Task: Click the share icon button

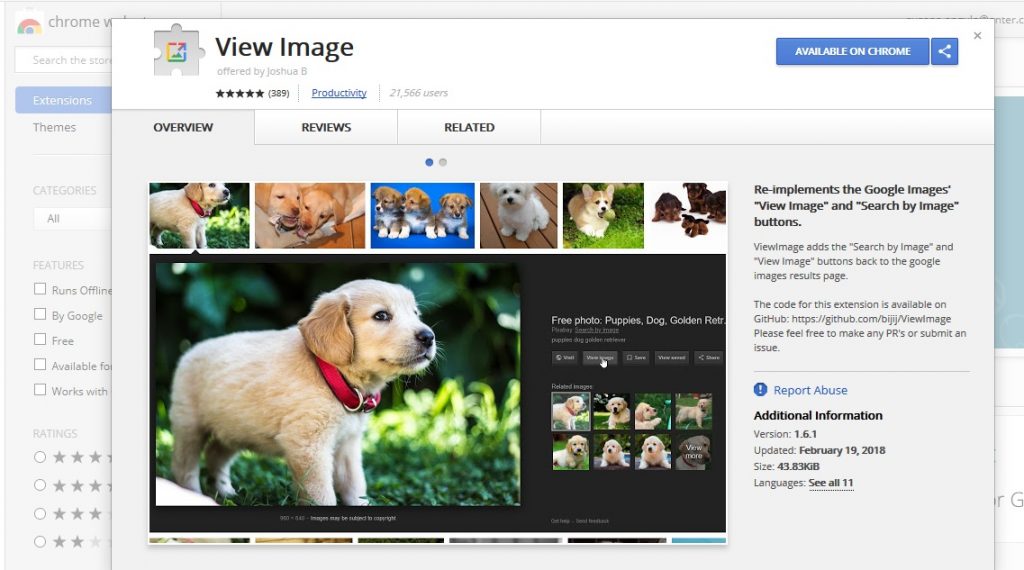Action: point(944,51)
